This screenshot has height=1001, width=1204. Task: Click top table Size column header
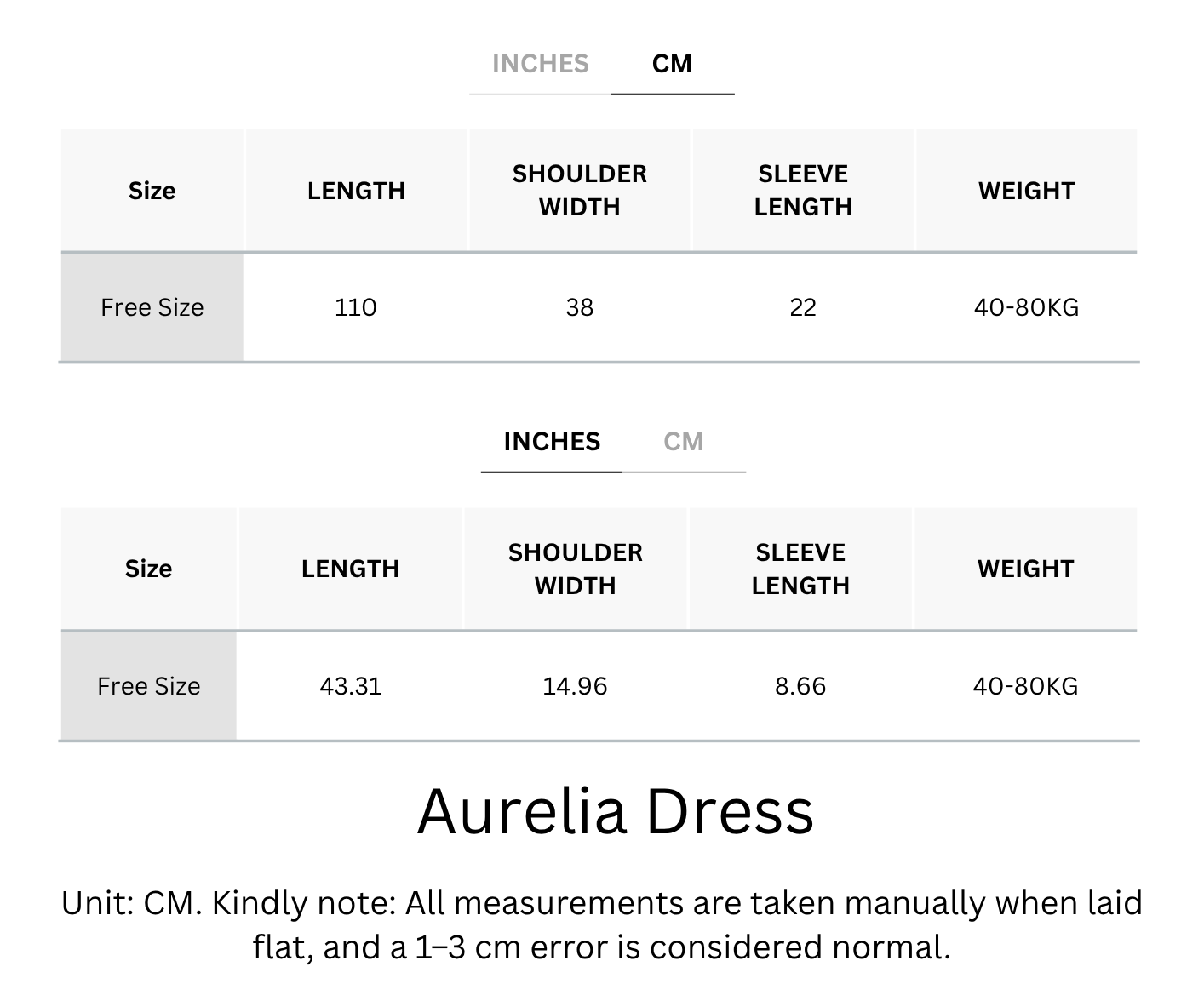(x=152, y=191)
